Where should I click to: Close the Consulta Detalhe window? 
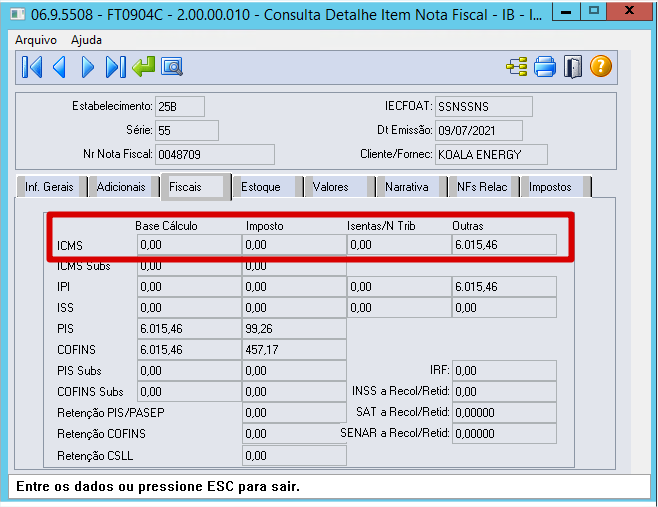click(x=629, y=11)
